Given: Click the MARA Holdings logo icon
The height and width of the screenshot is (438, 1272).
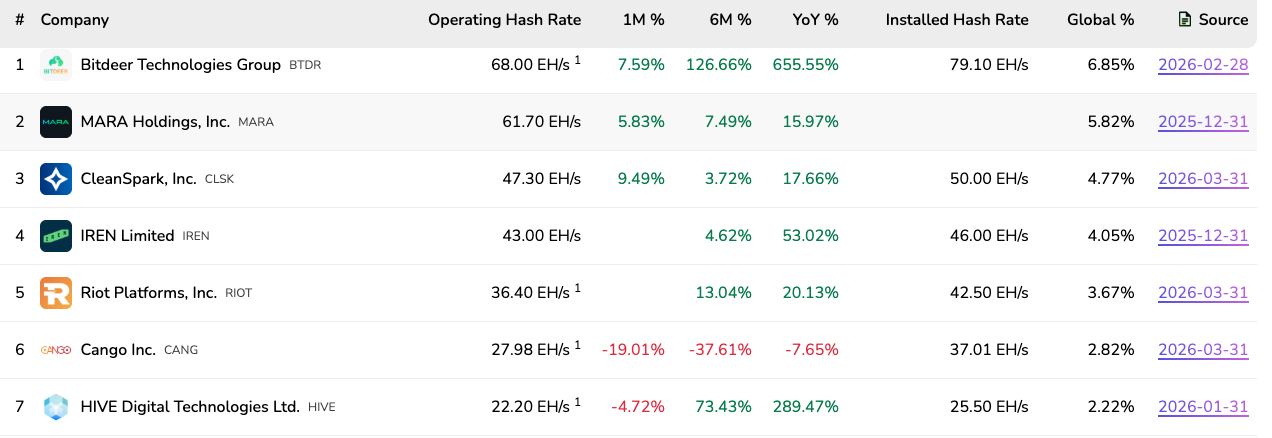Looking at the screenshot, I should 56,122.
